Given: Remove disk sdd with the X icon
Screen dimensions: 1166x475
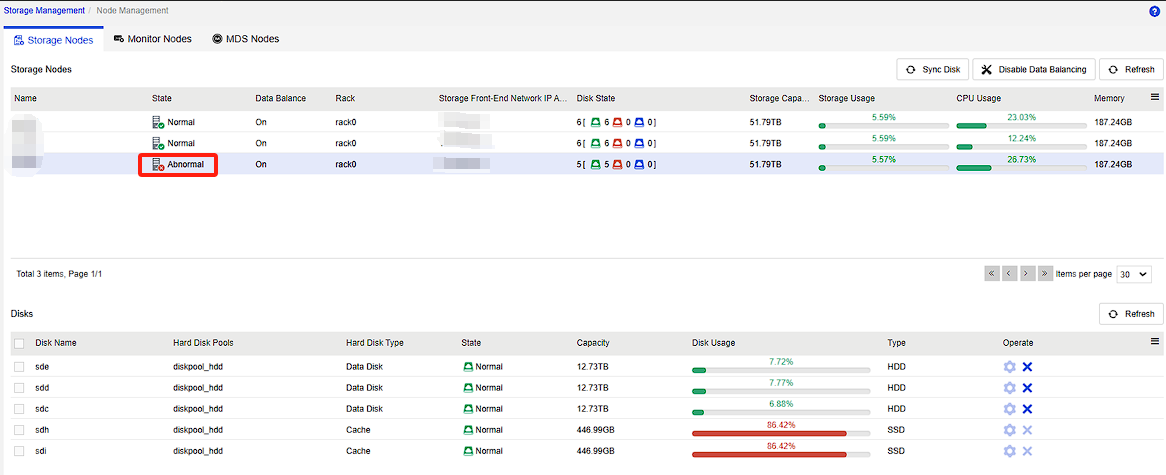Looking at the screenshot, I should point(1027,388).
